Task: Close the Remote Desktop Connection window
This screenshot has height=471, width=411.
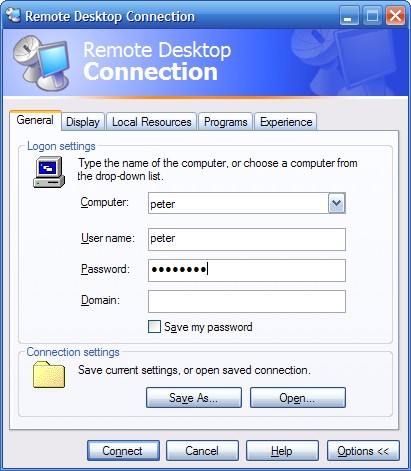Action: [x=395, y=15]
